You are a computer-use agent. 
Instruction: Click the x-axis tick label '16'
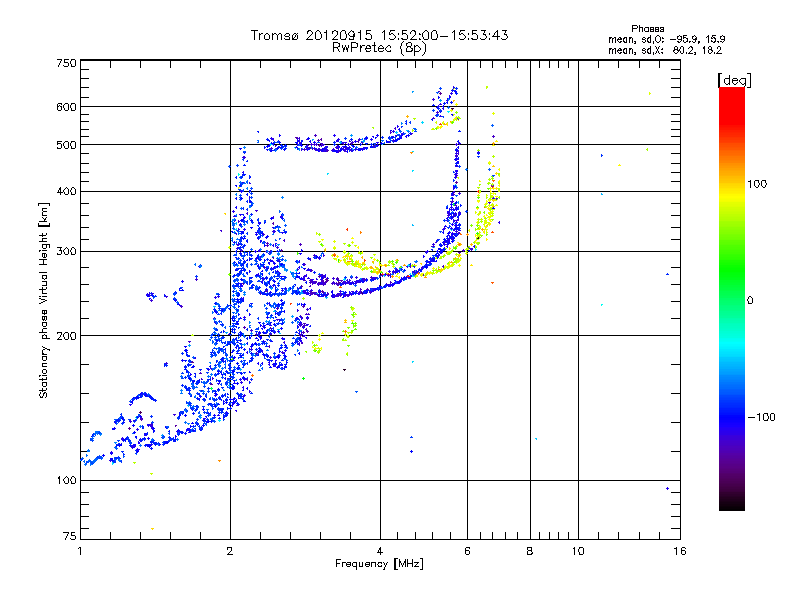click(680, 551)
